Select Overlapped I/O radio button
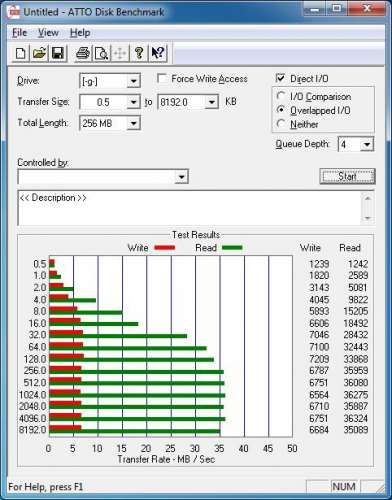392x500 pixels. (x=281, y=110)
